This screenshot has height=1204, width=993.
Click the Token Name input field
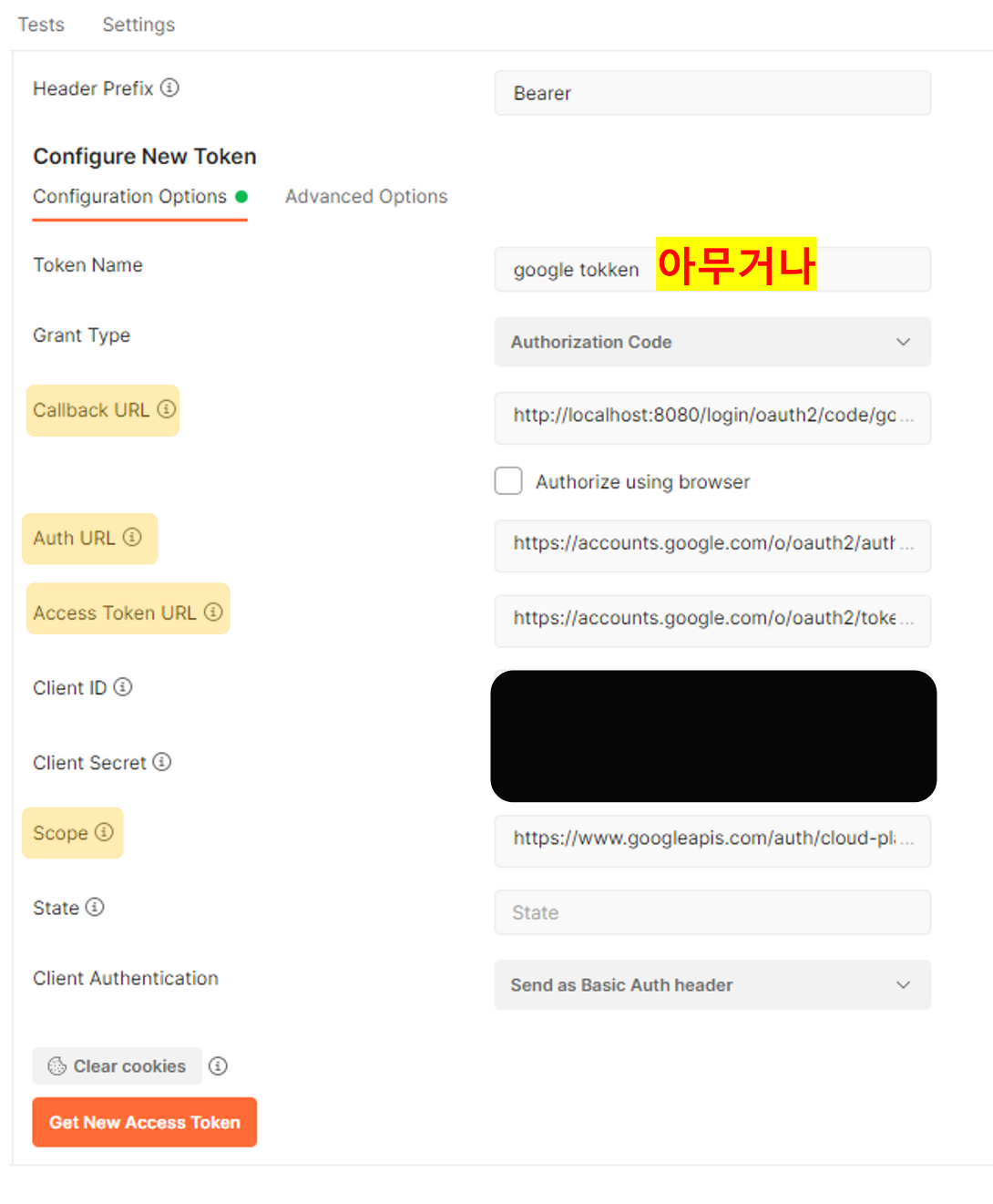(712, 269)
